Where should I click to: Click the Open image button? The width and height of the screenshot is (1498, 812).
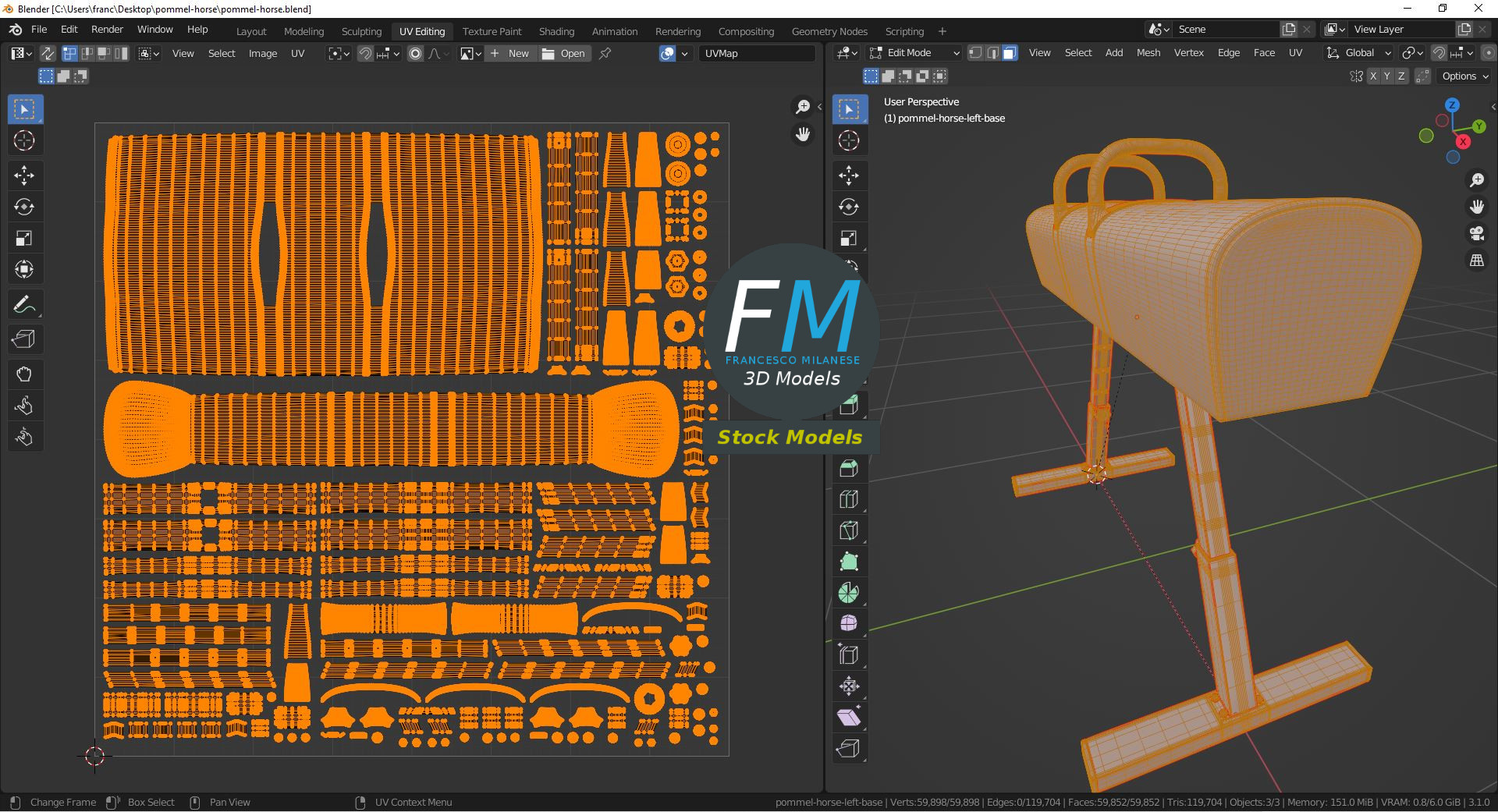(x=563, y=53)
